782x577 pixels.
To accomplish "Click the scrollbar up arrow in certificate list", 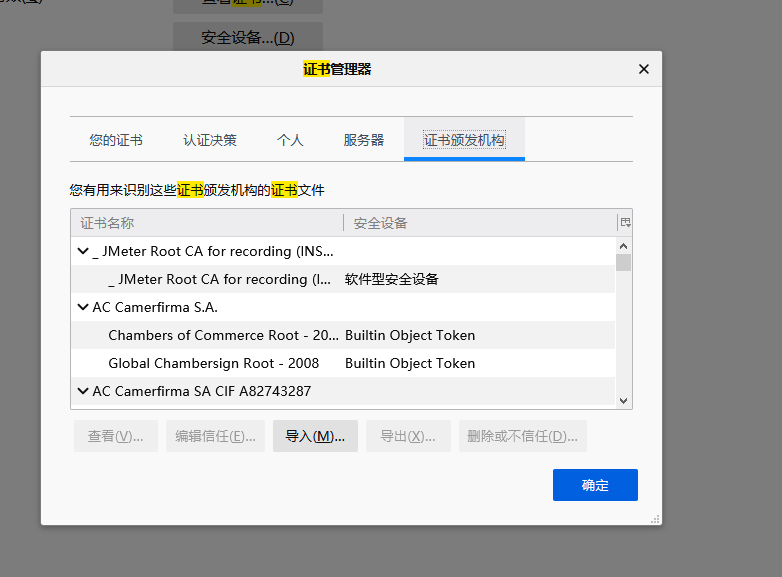I will 623,246.
